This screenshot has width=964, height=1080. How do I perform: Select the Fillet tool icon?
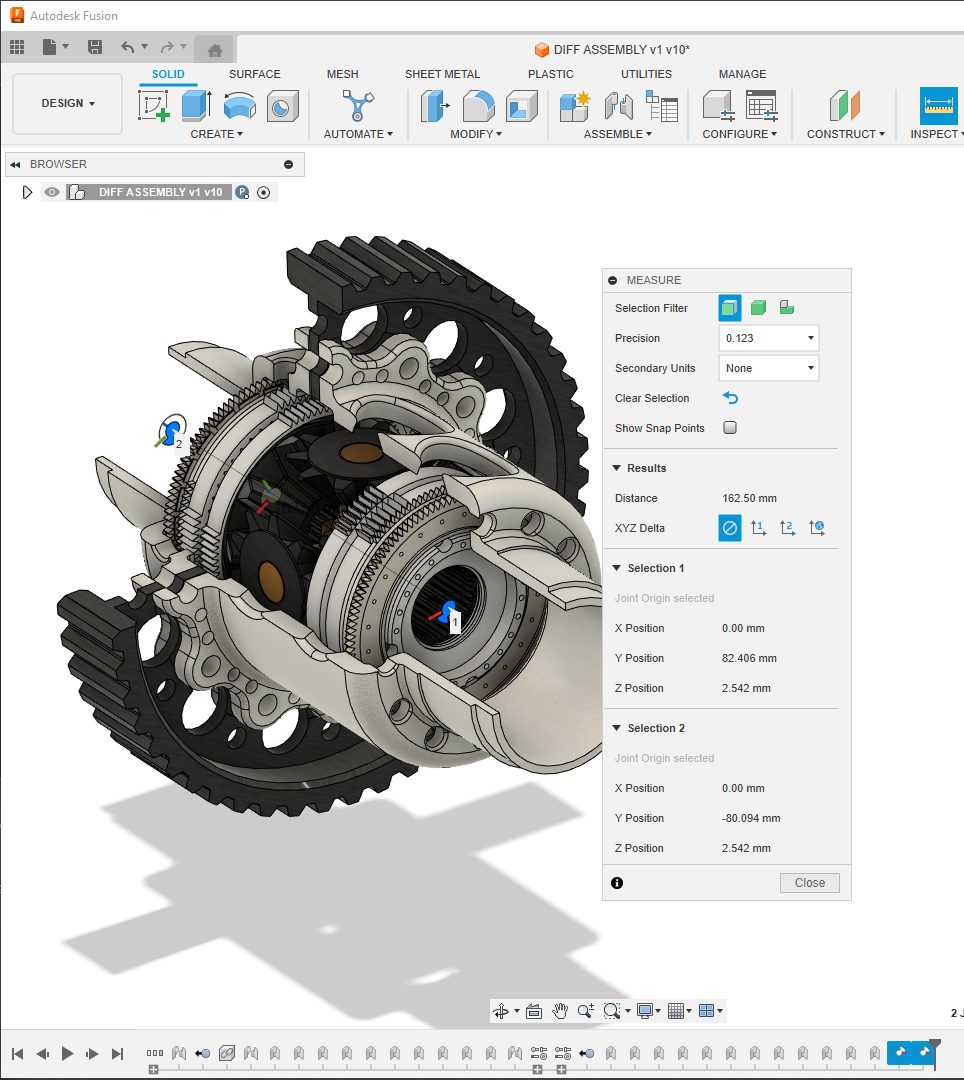tap(478, 105)
